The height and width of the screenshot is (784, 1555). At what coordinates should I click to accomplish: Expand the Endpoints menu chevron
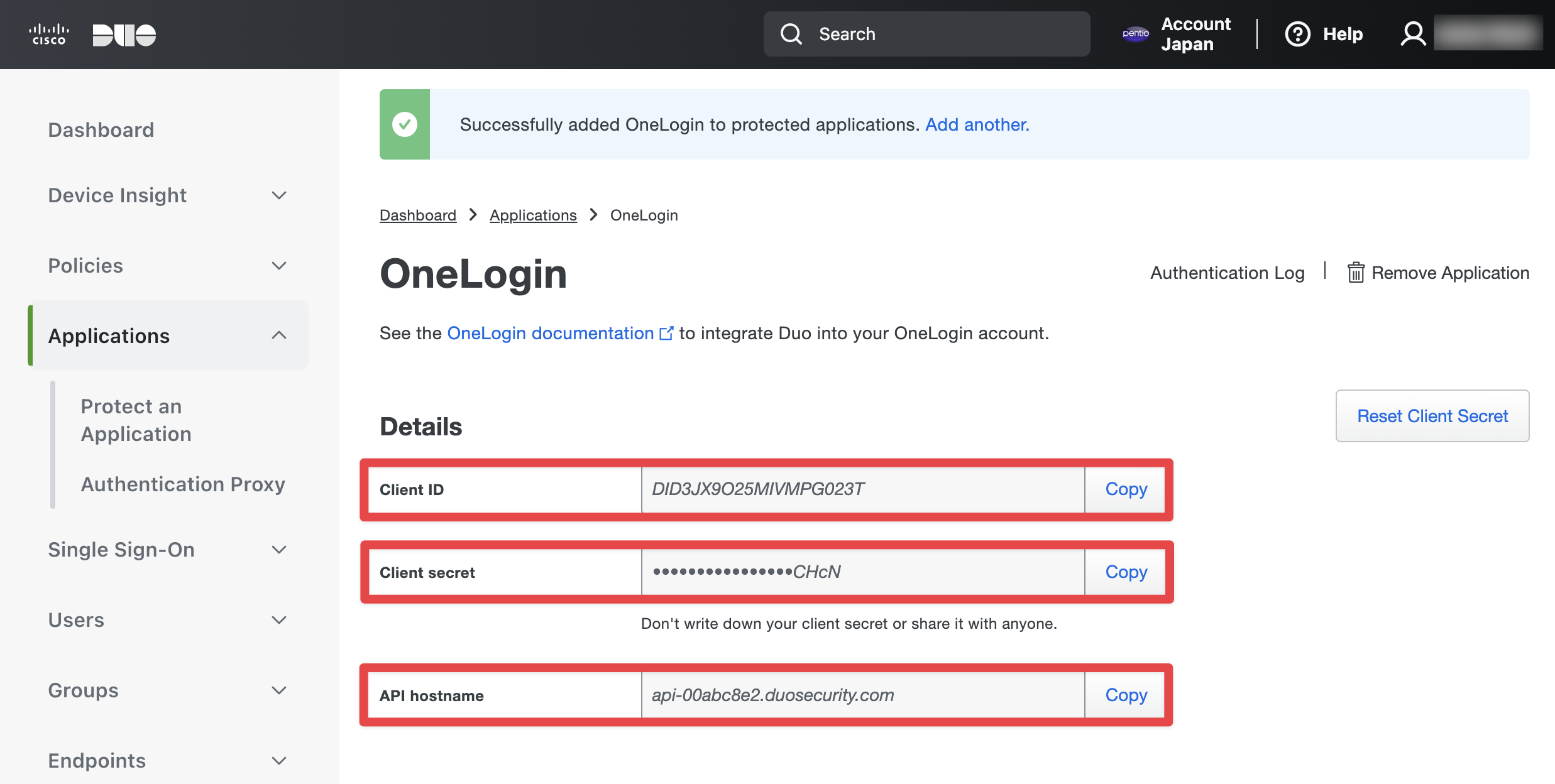click(279, 761)
